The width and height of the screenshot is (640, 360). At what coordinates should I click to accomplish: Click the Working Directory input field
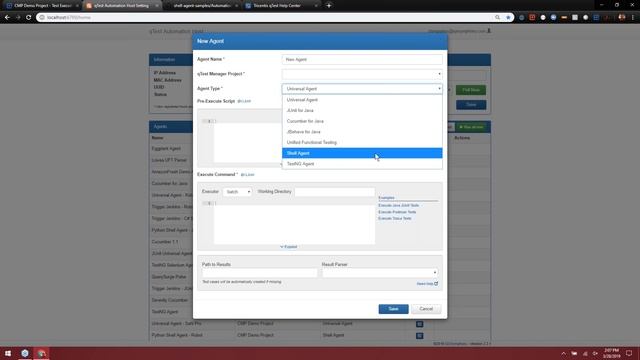click(334, 192)
